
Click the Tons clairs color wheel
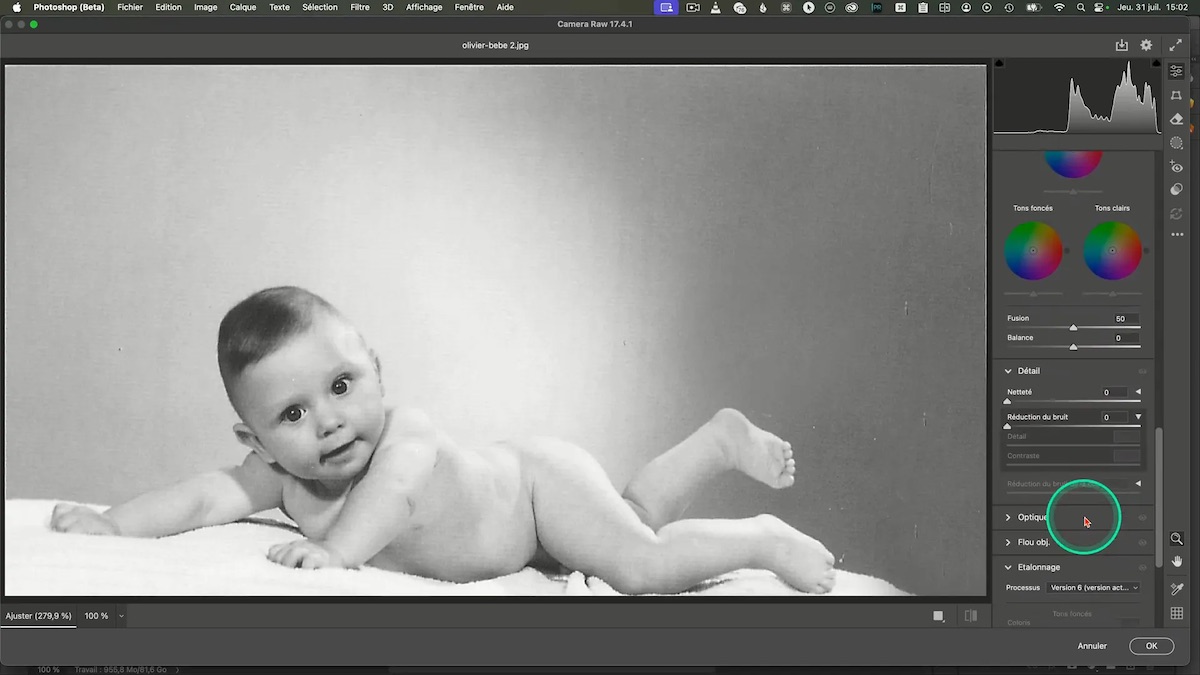click(1112, 250)
